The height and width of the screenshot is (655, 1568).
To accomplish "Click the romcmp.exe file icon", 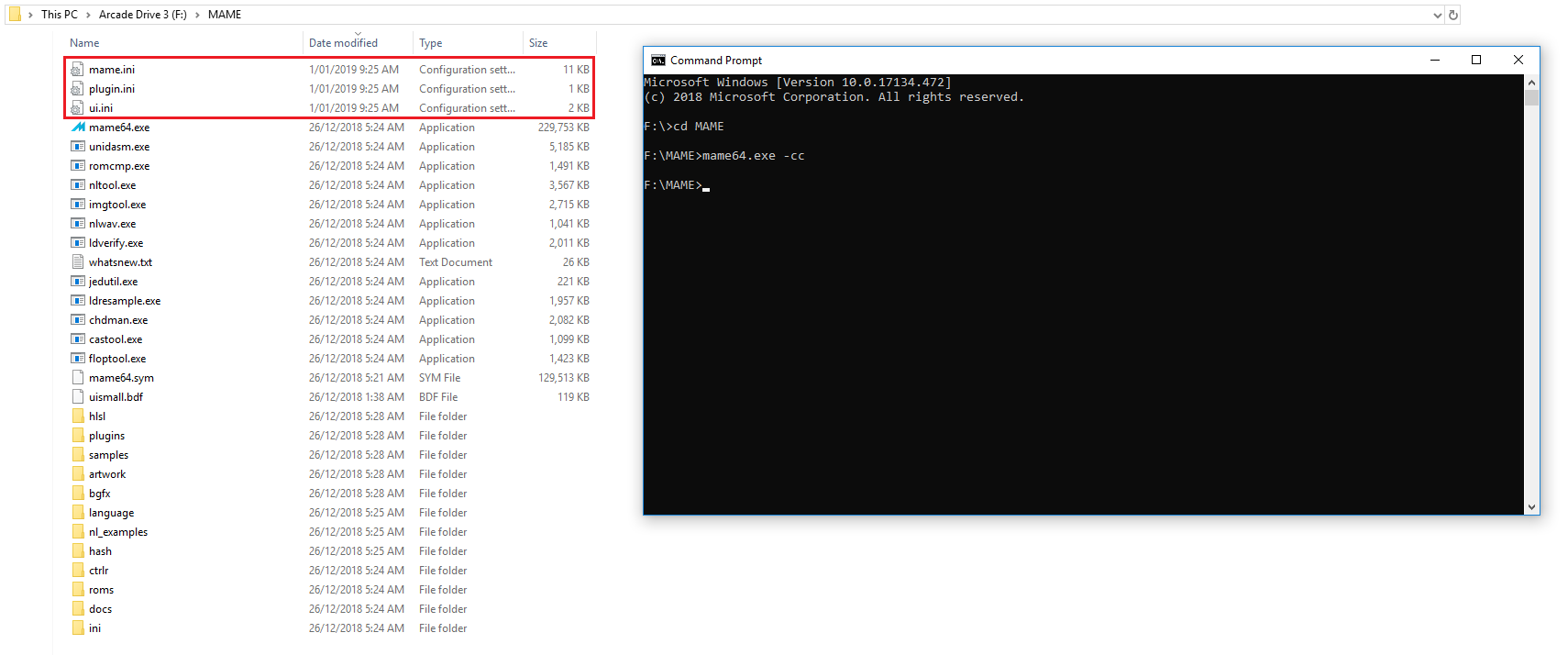I will pyautogui.click(x=78, y=166).
